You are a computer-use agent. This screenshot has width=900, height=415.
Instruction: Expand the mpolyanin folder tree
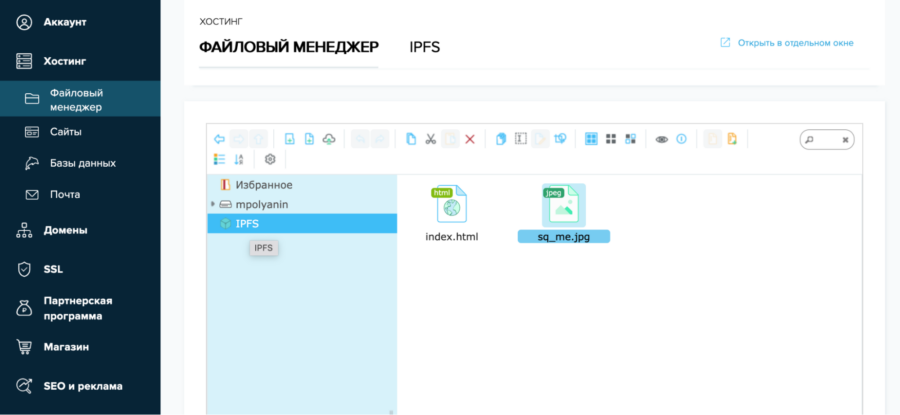coord(213,204)
